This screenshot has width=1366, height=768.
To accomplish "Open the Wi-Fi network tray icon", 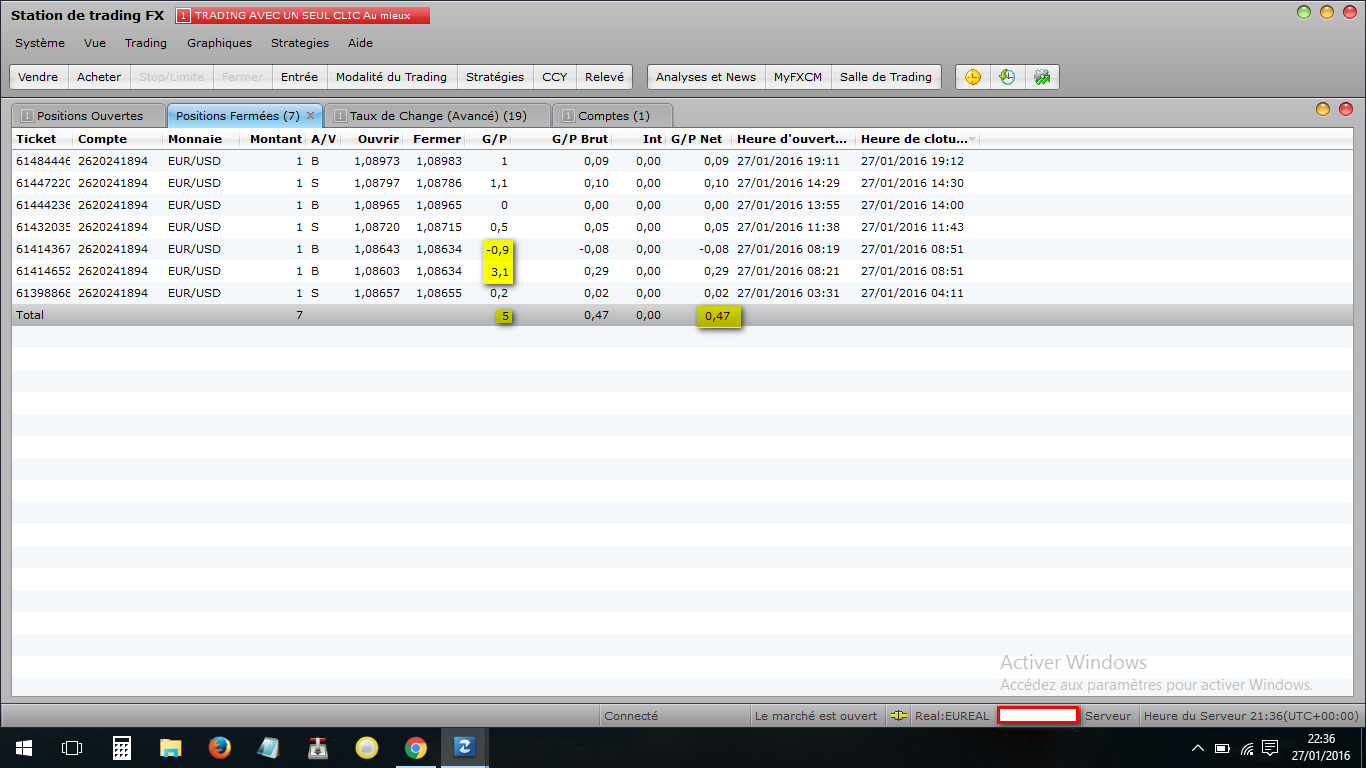I will tap(1247, 747).
